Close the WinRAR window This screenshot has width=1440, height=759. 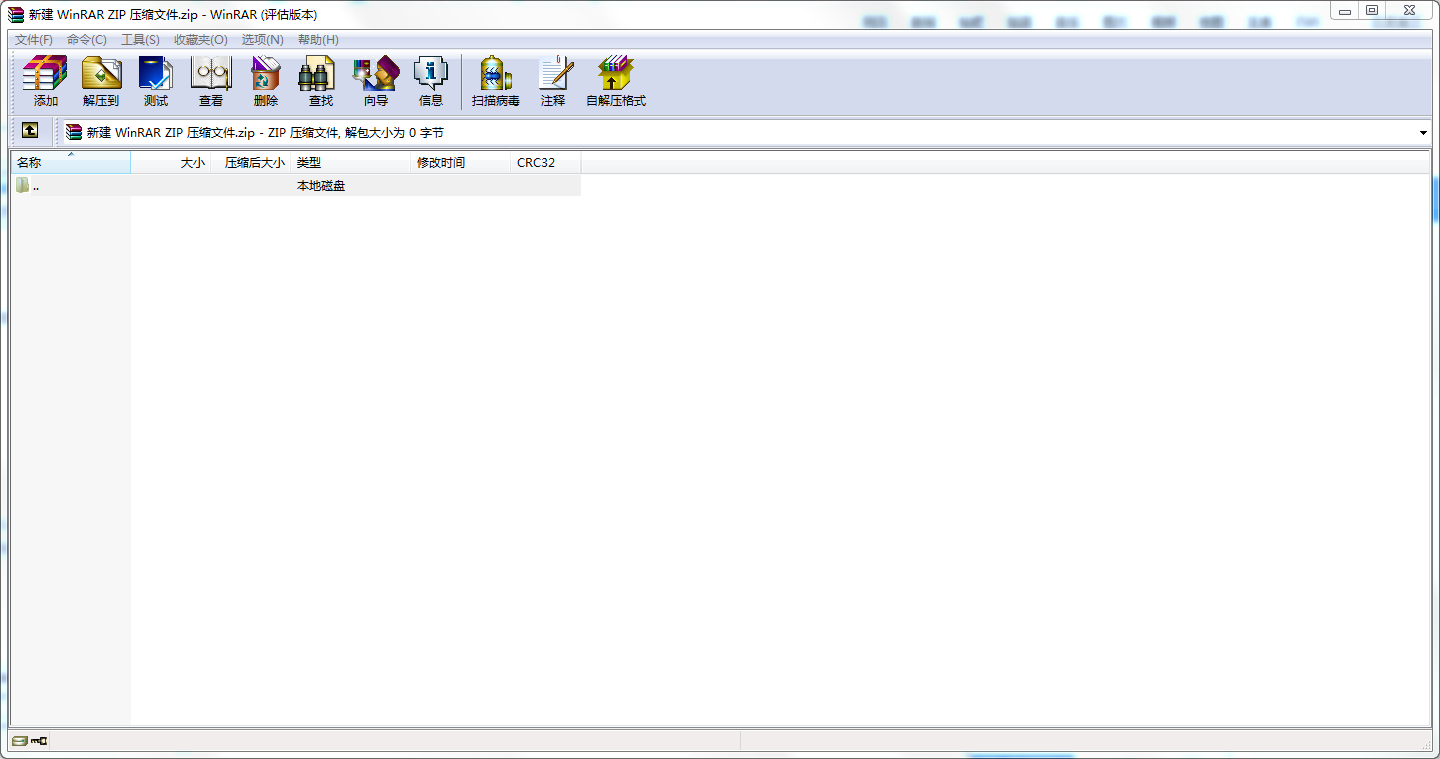click(x=1408, y=11)
